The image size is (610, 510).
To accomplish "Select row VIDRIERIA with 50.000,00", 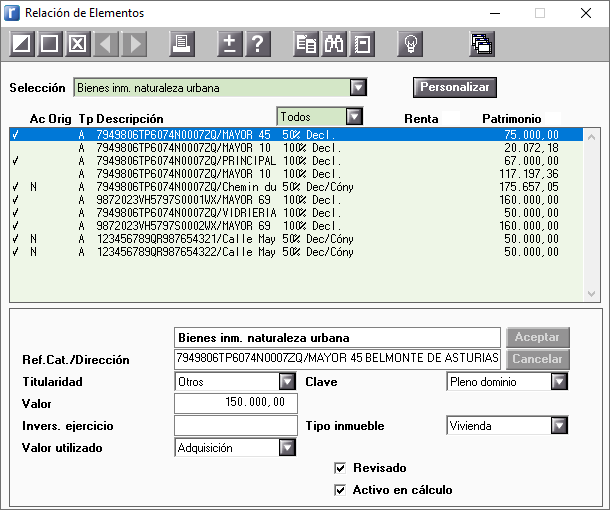I will [x=296, y=213].
